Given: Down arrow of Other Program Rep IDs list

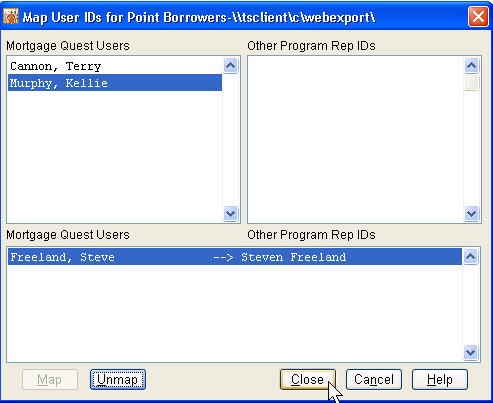Looking at the screenshot, I should tap(471, 213).
